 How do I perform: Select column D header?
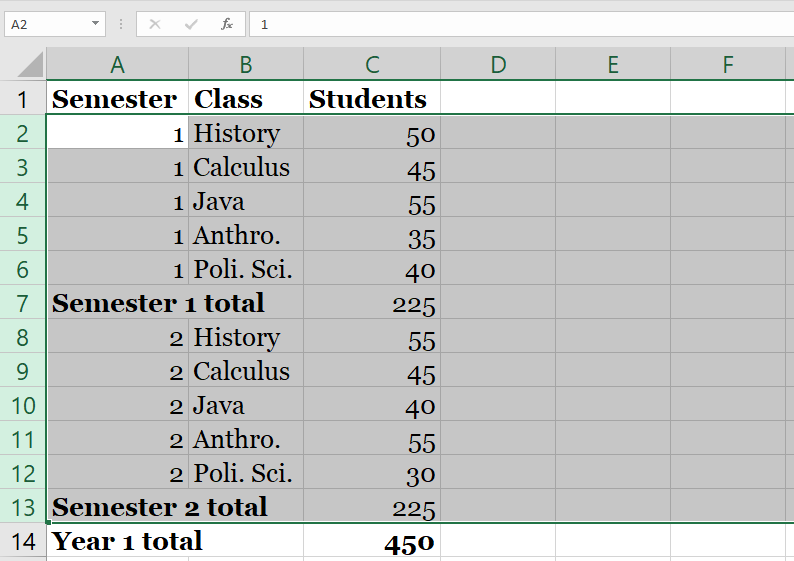pos(498,64)
